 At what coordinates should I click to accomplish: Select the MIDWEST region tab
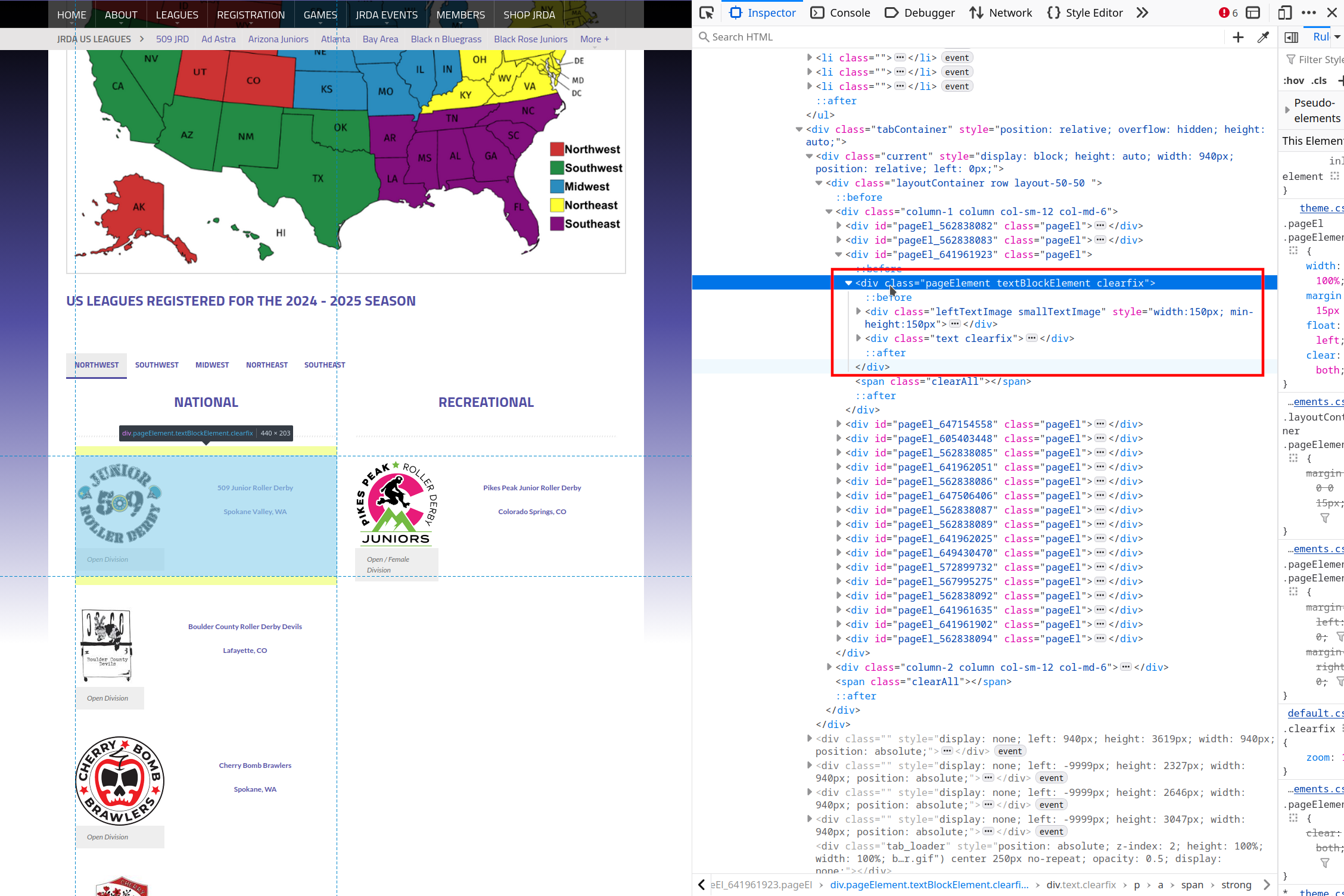[212, 365]
